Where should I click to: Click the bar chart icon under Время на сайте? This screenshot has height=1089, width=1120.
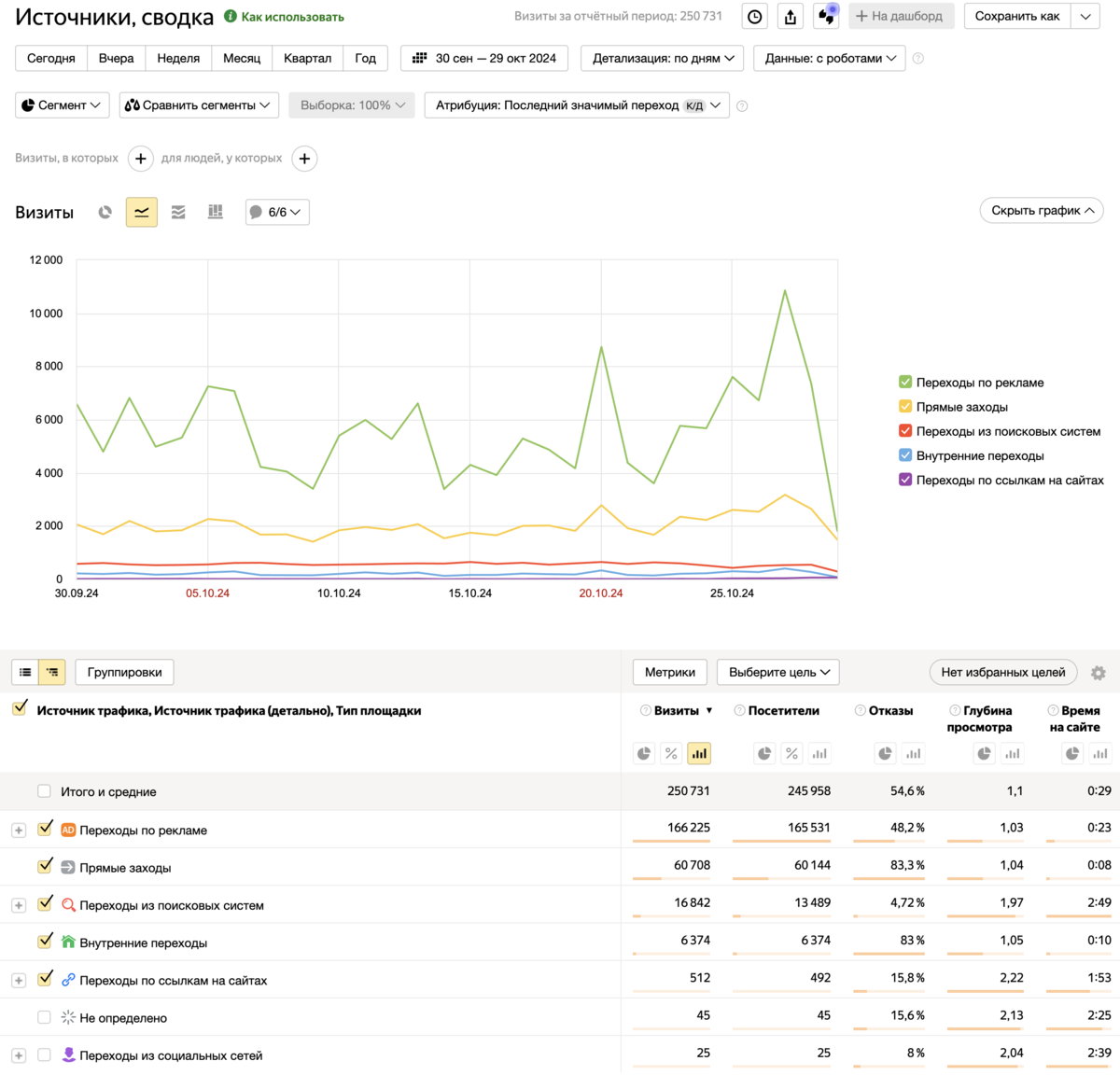[1100, 754]
